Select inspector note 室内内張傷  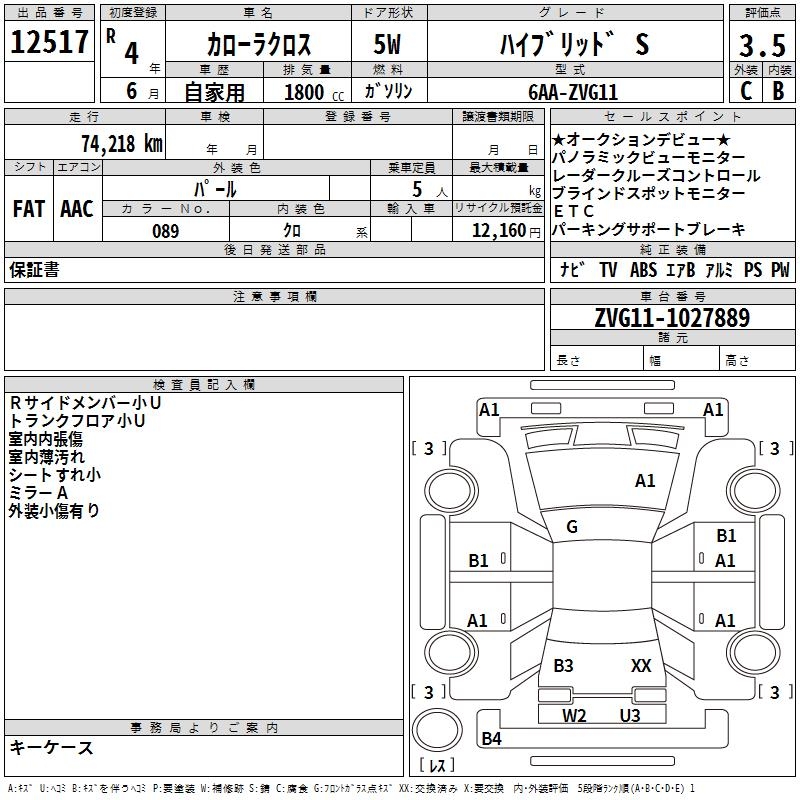[x=45, y=439]
